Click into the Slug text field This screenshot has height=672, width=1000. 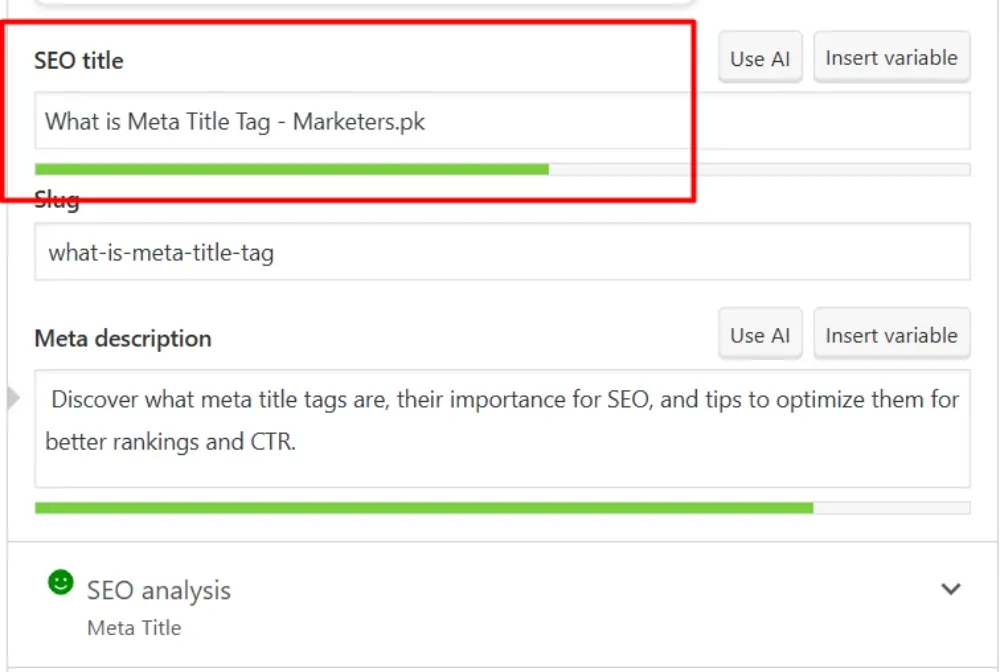(x=502, y=252)
